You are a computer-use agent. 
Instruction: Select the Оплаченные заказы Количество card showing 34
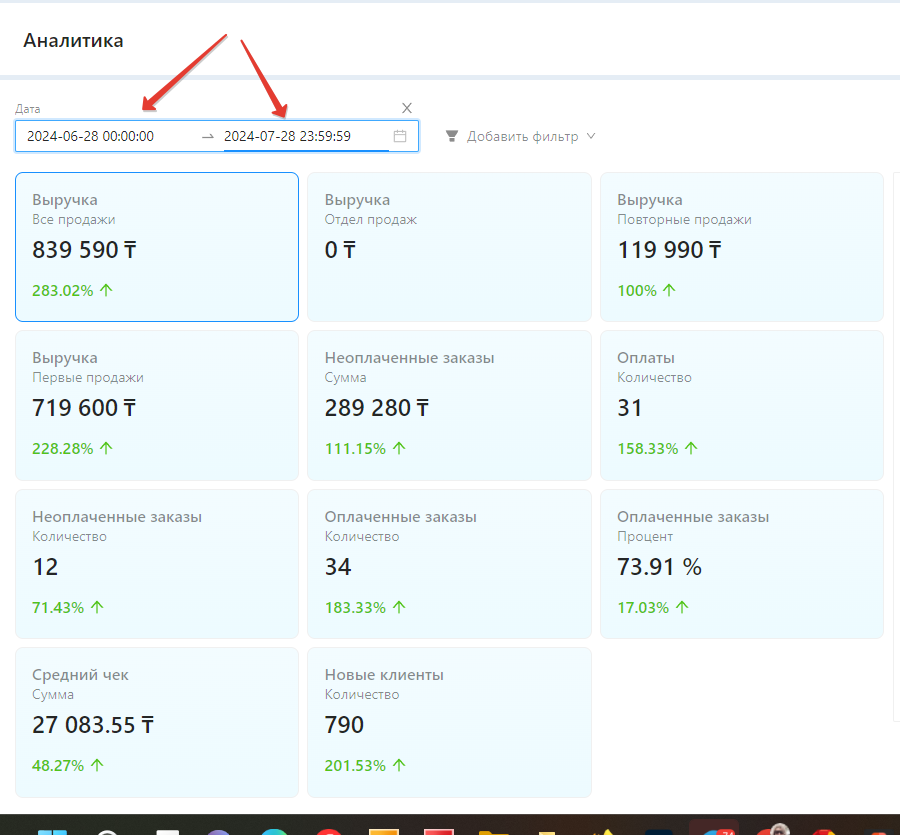pos(449,563)
